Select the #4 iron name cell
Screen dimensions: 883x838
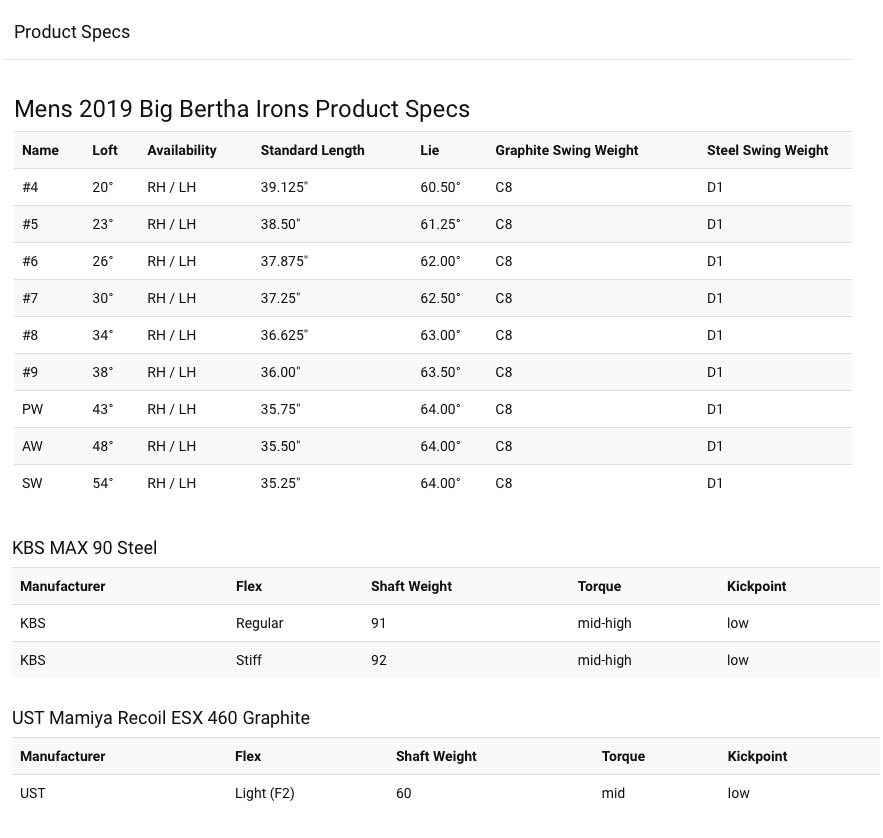[30, 187]
